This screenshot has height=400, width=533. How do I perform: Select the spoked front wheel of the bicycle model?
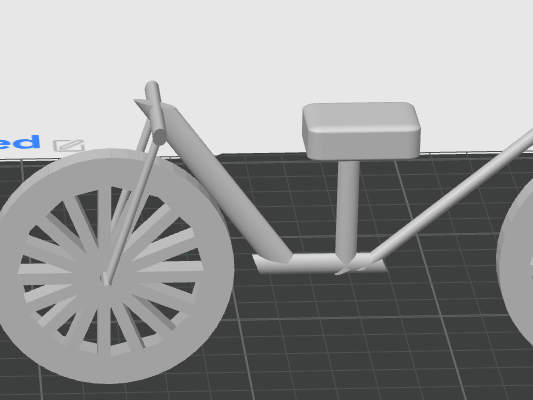click(109, 267)
